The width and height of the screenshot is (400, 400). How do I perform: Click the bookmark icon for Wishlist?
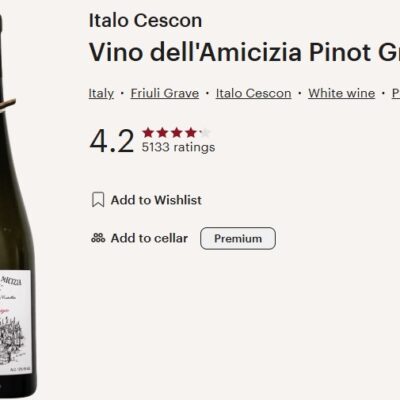98,200
